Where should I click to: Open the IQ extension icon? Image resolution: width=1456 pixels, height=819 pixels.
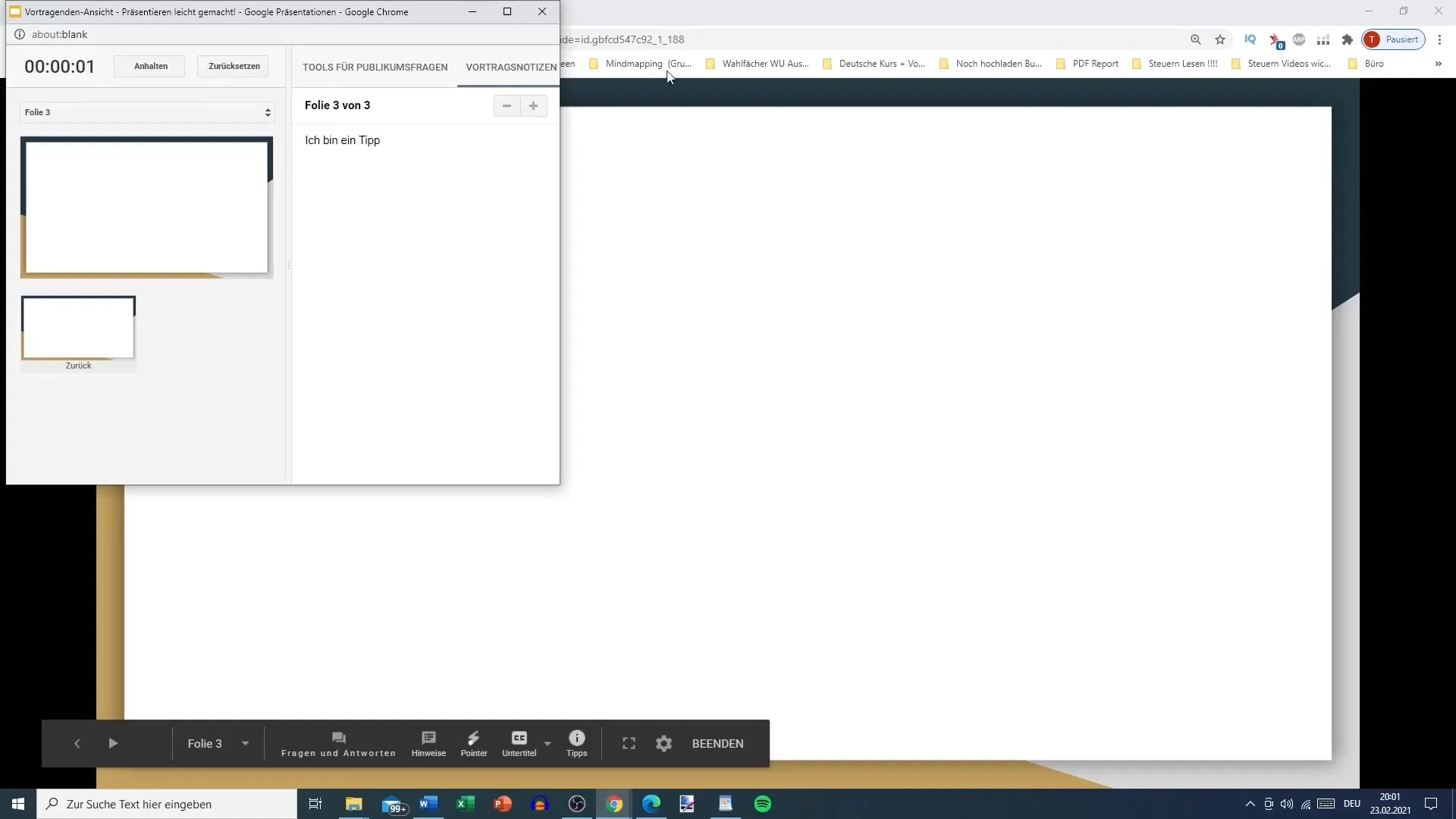(x=1250, y=39)
